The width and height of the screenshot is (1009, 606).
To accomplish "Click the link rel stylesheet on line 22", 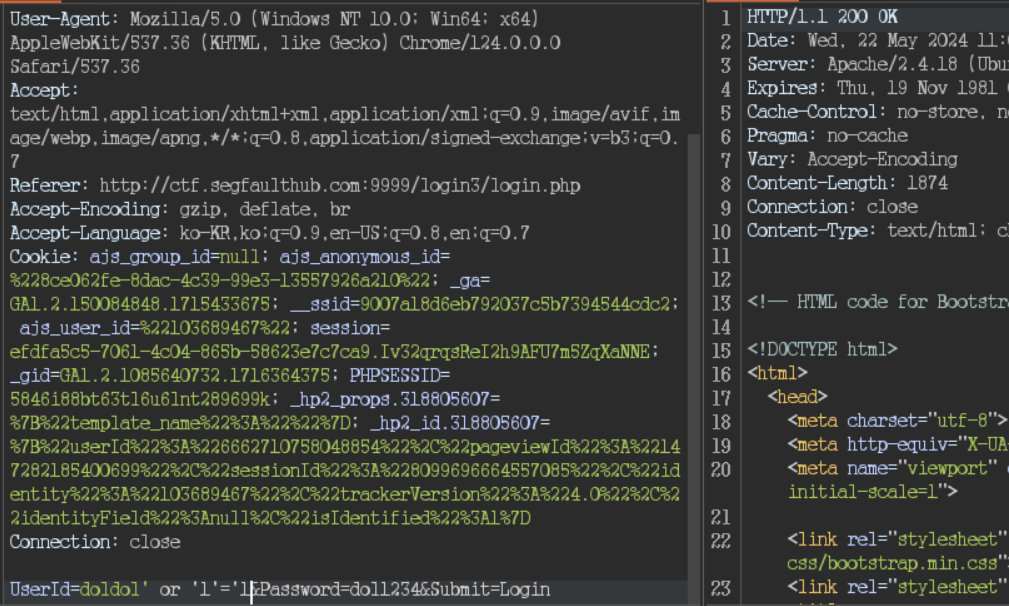I will [x=898, y=540].
